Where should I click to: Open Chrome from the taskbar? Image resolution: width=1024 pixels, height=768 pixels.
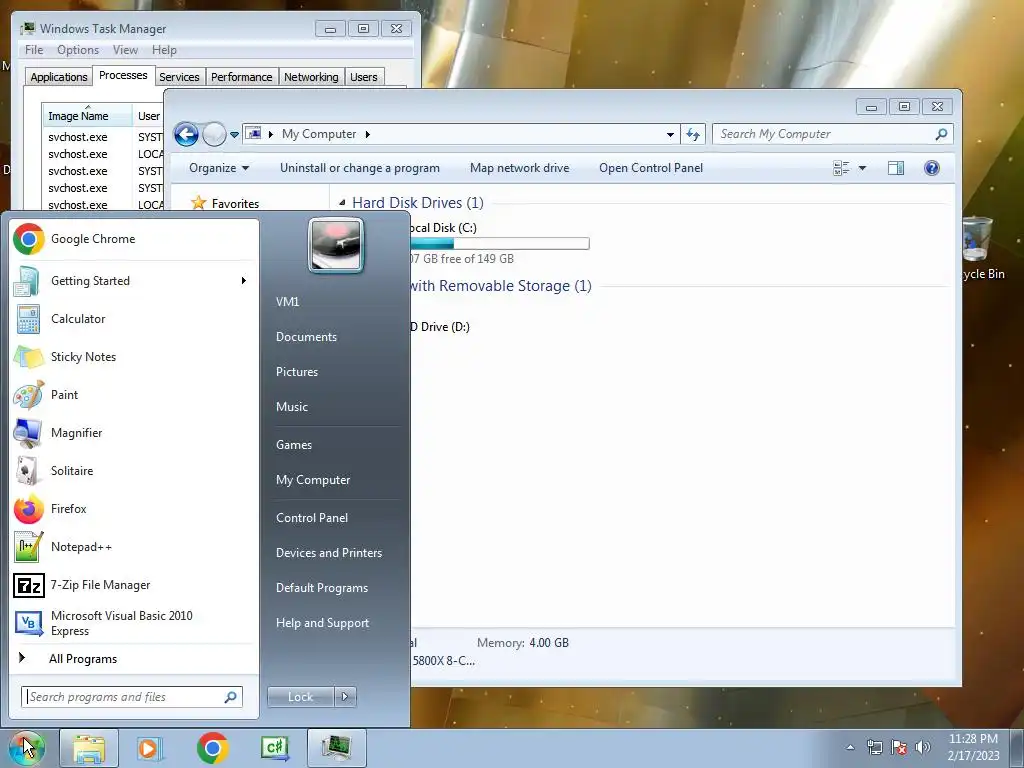(x=212, y=748)
